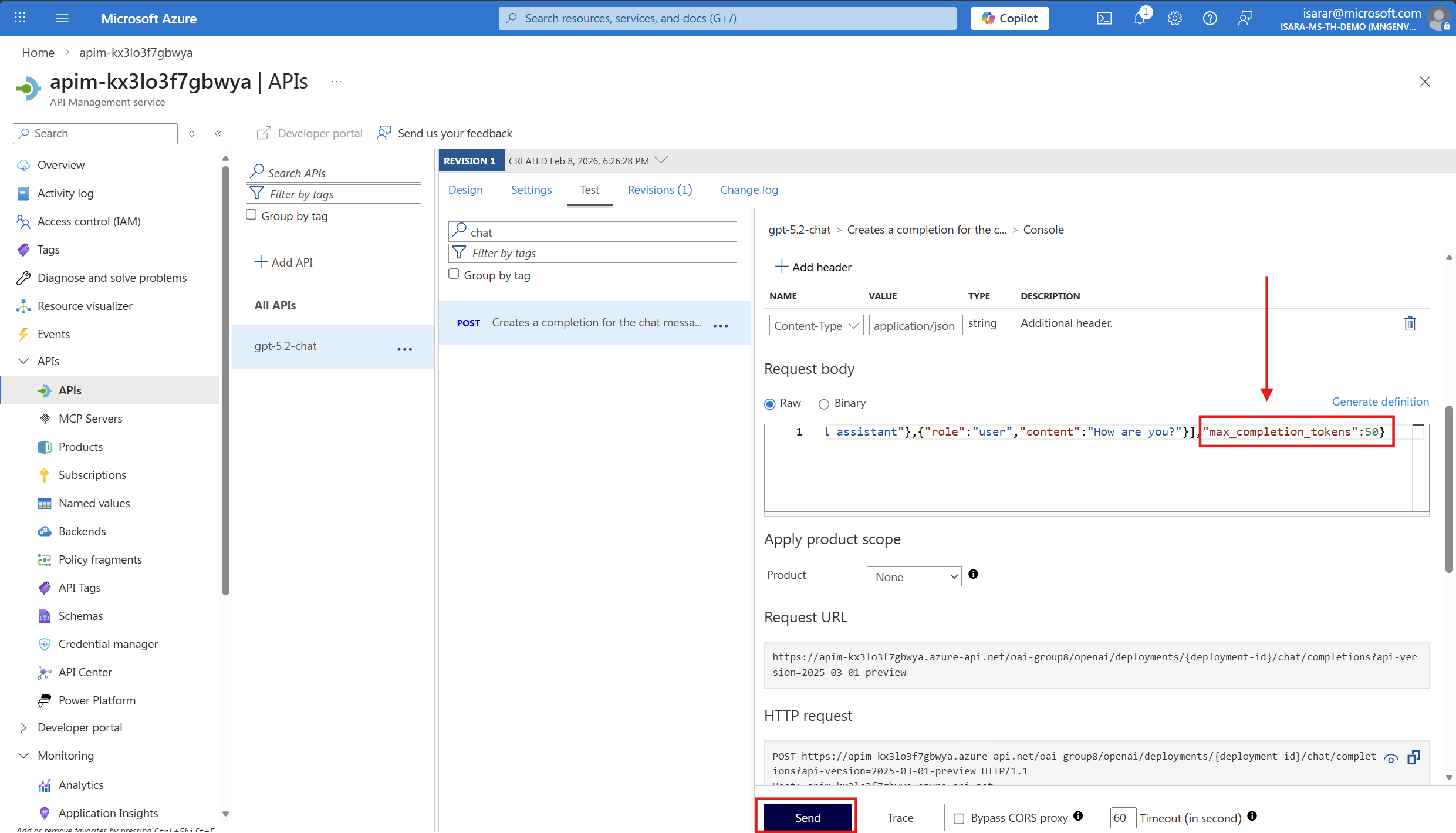This screenshot has width=1456, height=833.
Task: Open the notifications bell
Action: pyautogui.click(x=1140, y=18)
